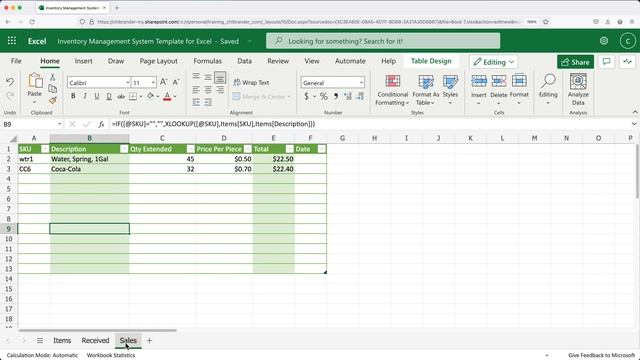Toggle Wrap Text
This screenshot has width=640, height=360.
pos(251,82)
